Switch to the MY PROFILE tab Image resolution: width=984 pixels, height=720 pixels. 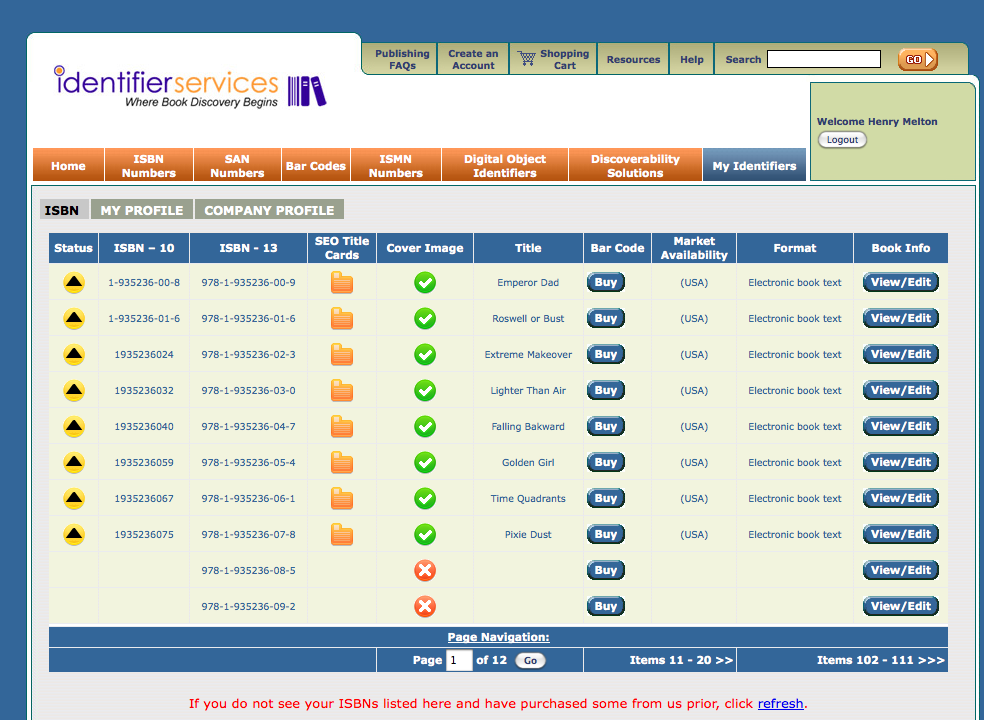[x=142, y=210]
